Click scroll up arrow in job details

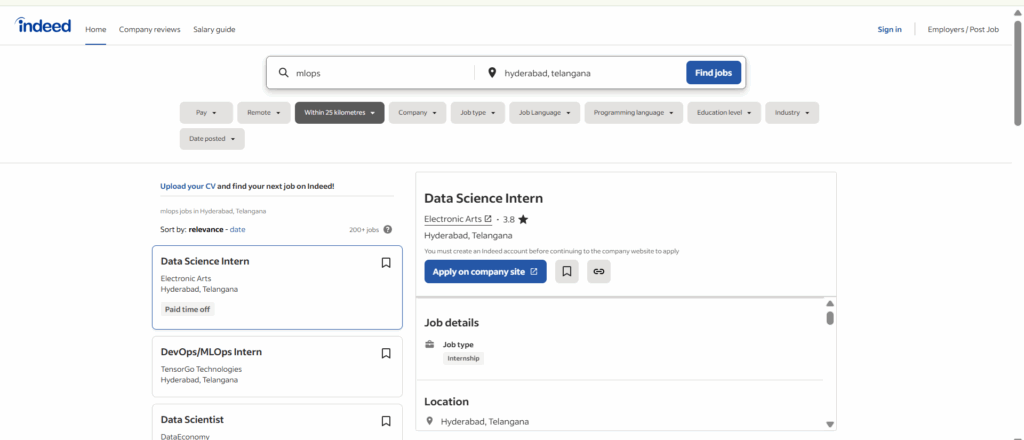(x=829, y=303)
